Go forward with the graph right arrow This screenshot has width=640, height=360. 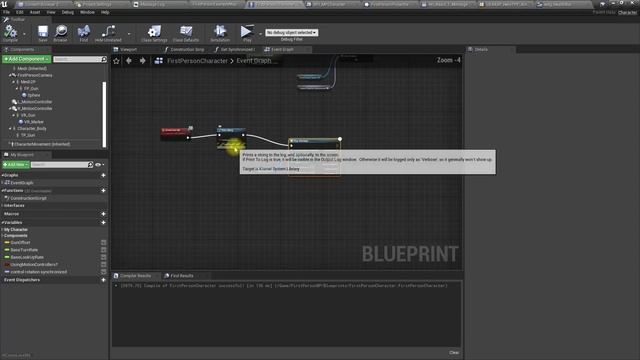tap(142, 61)
